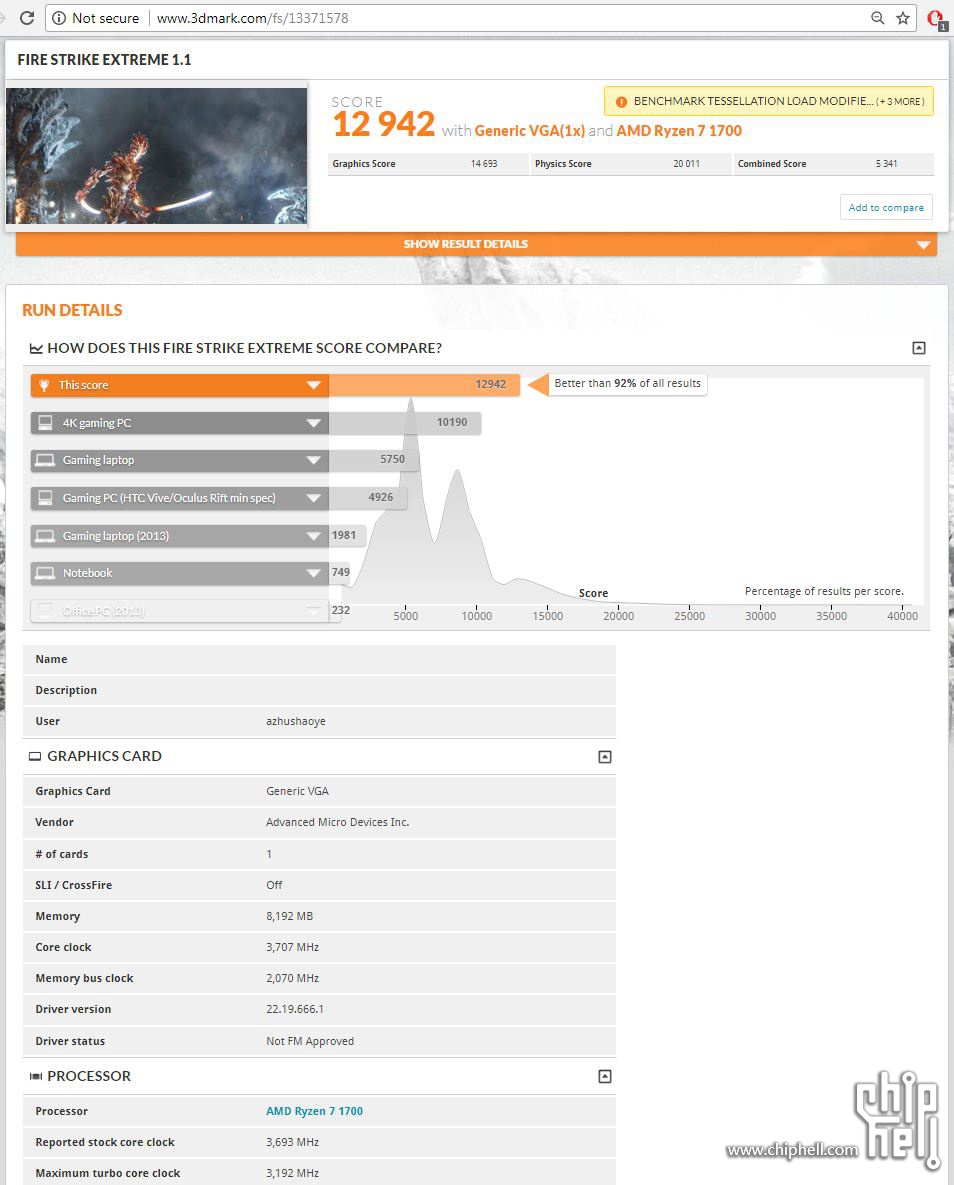
Task: Click the Not secure site info icon
Action: (x=59, y=18)
